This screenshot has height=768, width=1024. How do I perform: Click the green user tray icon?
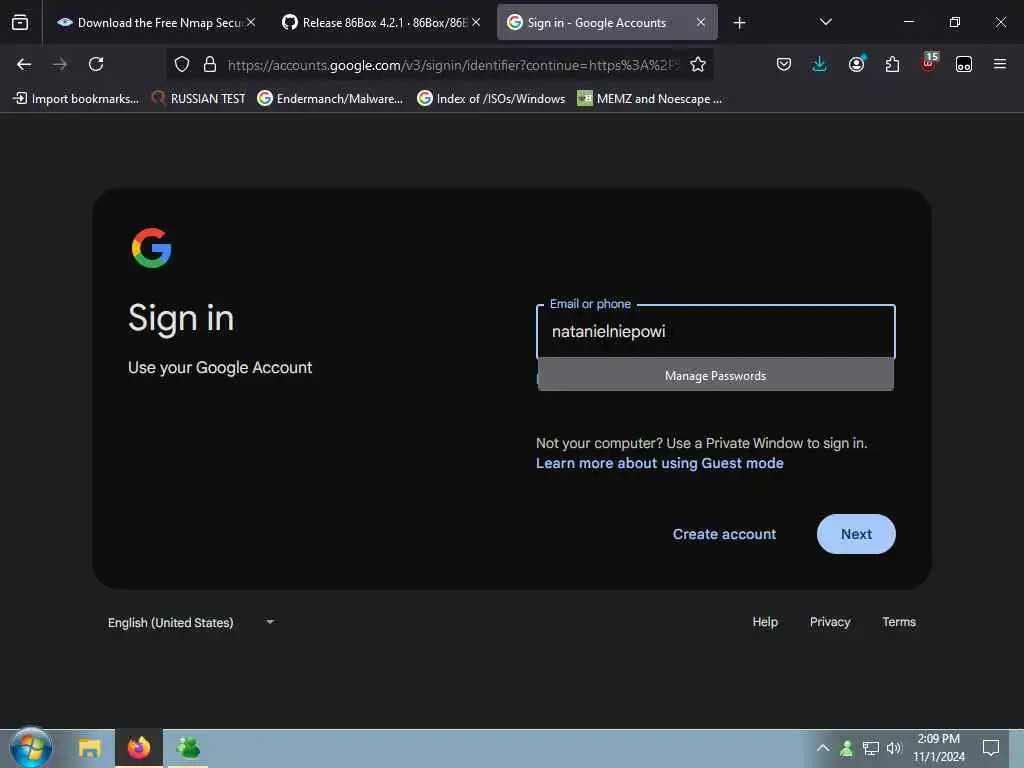(x=846, y=748)
